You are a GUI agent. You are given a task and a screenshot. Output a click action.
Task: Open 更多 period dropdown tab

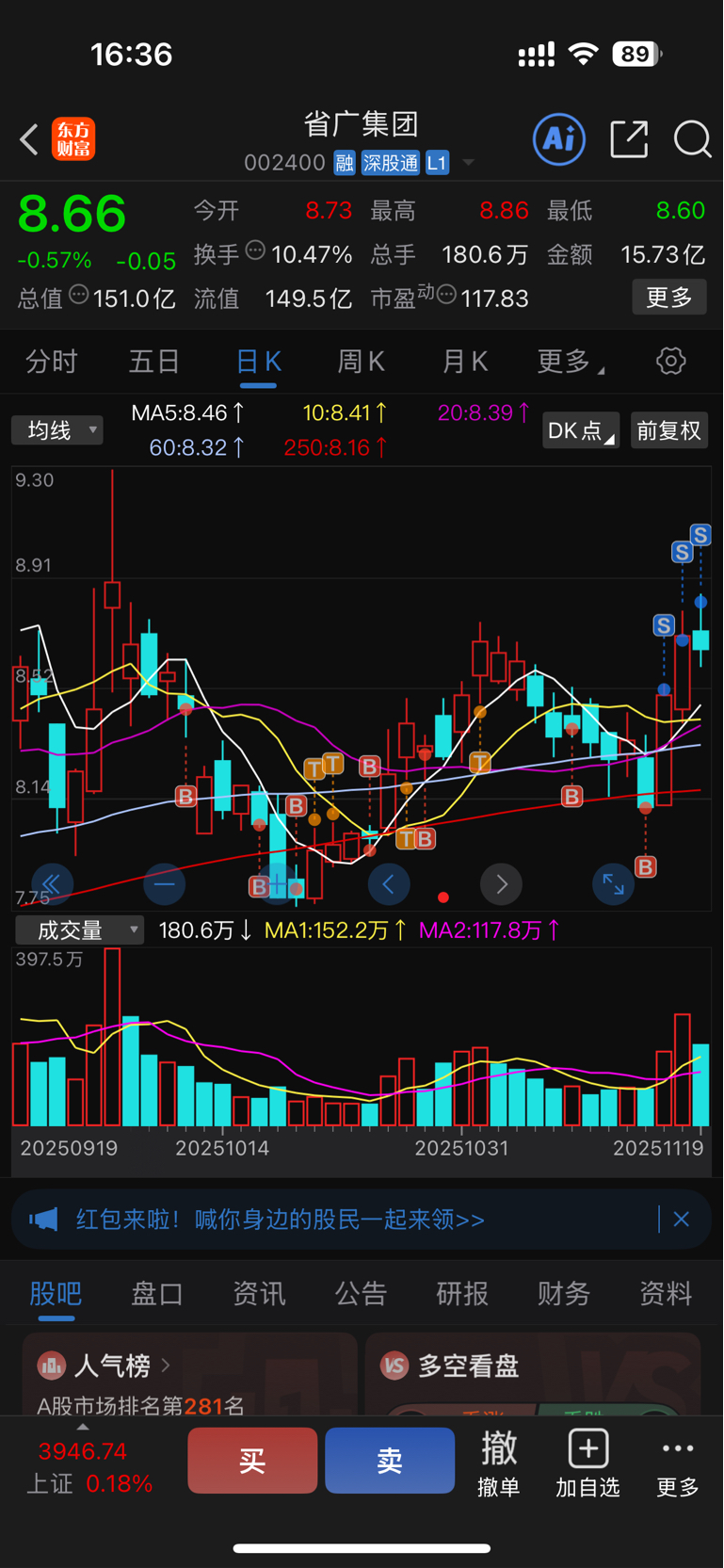[570, 361]
